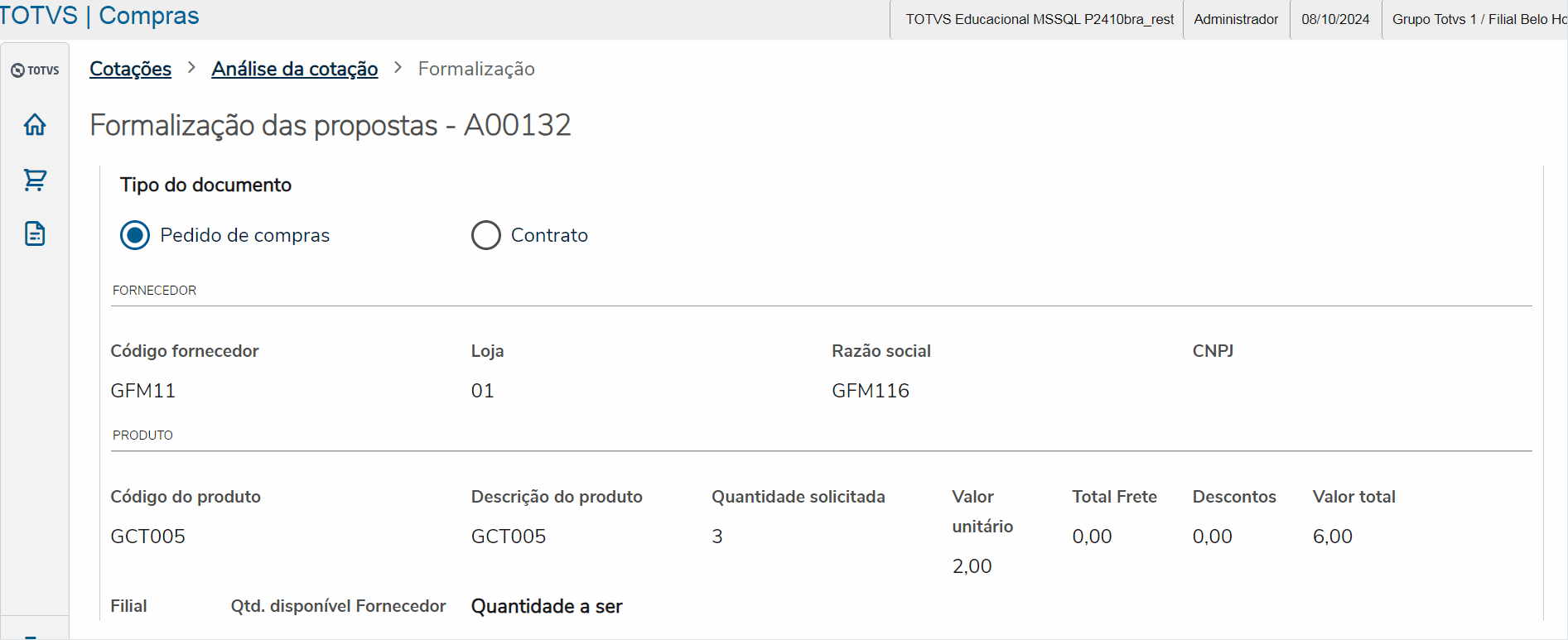Click chevron between Cotações and Análise da cotação
This screenshot has height=640, width=1568.
pyautogui.click(x=191, y=68)
